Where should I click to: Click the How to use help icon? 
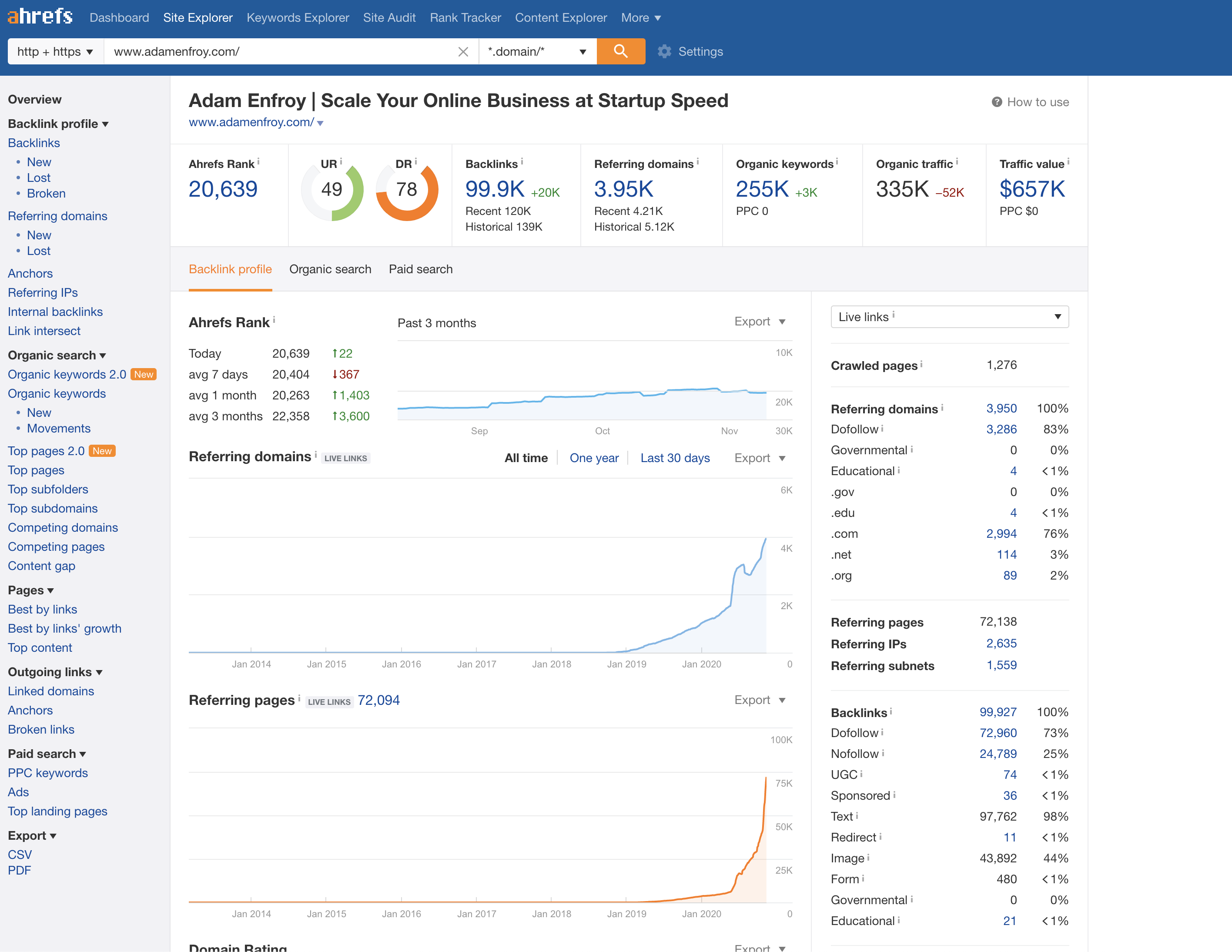(x=997, y=102)
